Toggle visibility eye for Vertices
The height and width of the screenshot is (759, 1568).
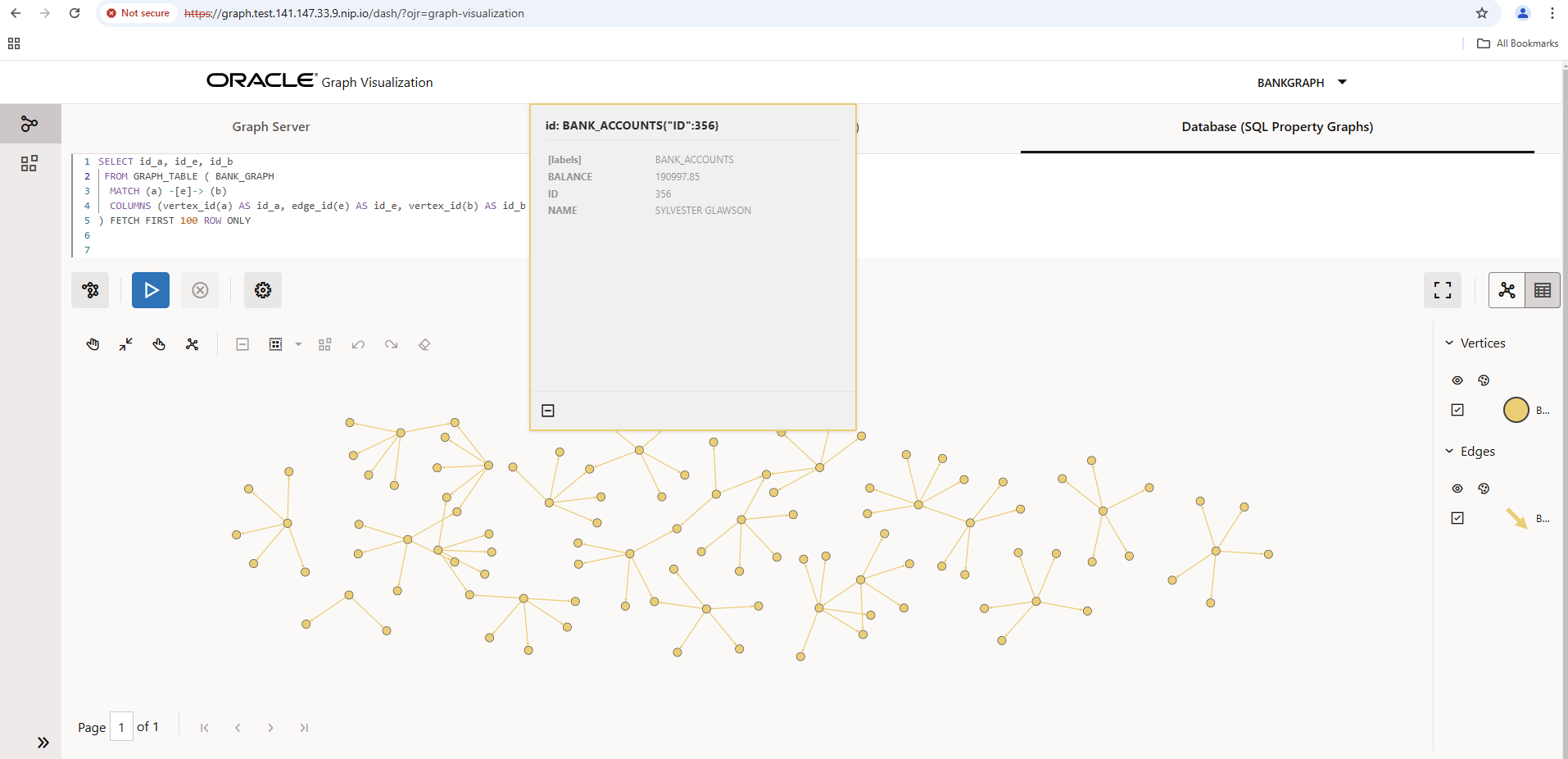coord(1457,380)
